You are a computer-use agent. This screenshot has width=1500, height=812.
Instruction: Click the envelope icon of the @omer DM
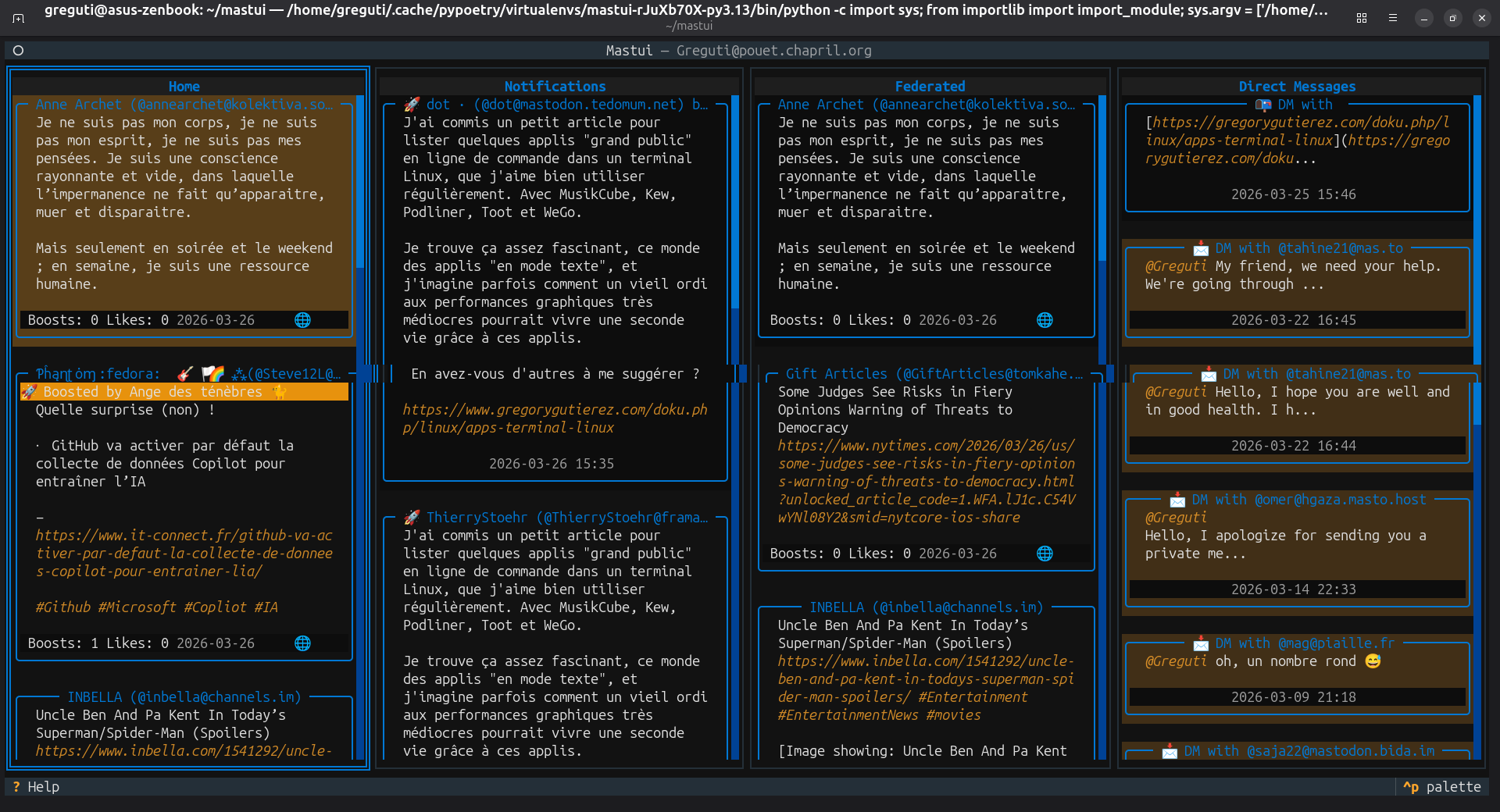[x=1177, y=500]
